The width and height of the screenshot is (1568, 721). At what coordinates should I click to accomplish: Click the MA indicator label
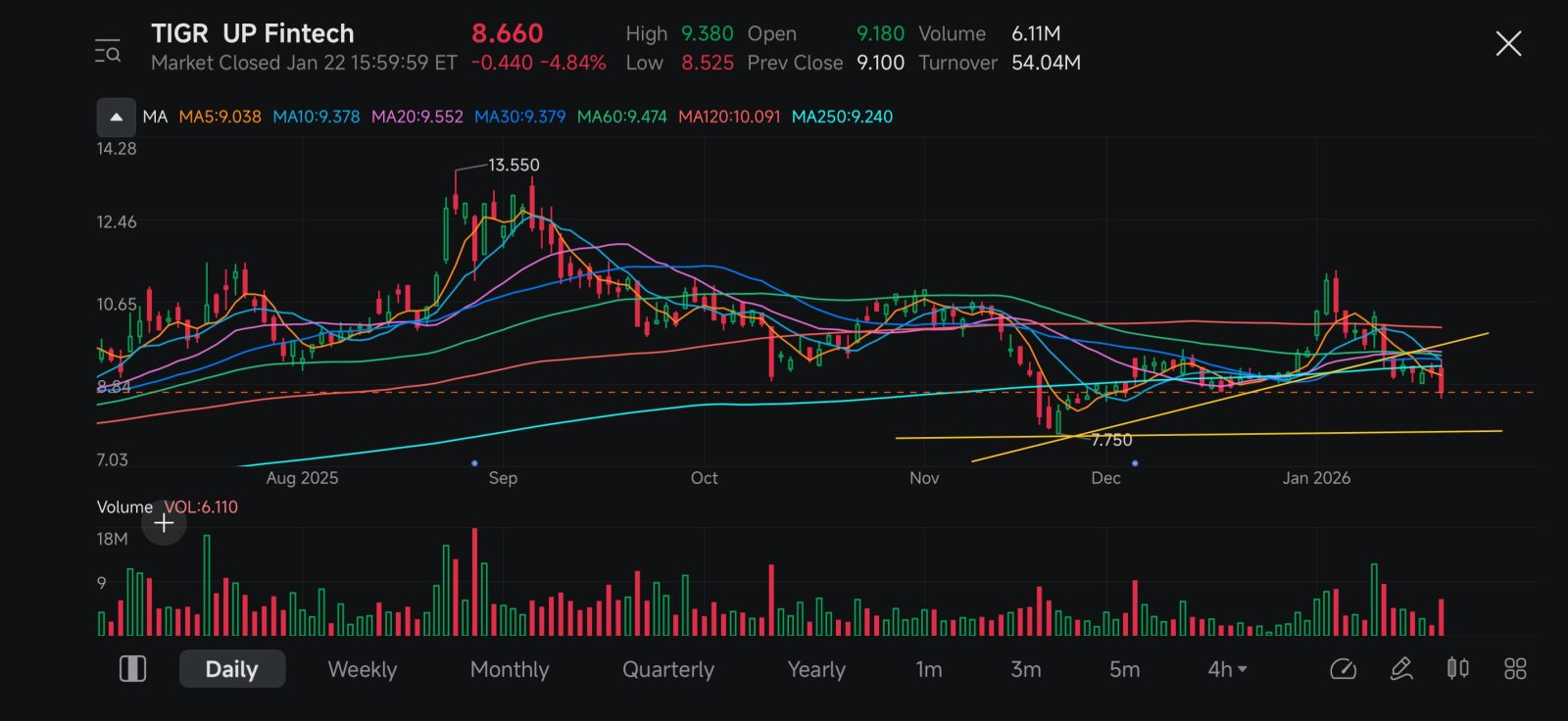[155, 117]
